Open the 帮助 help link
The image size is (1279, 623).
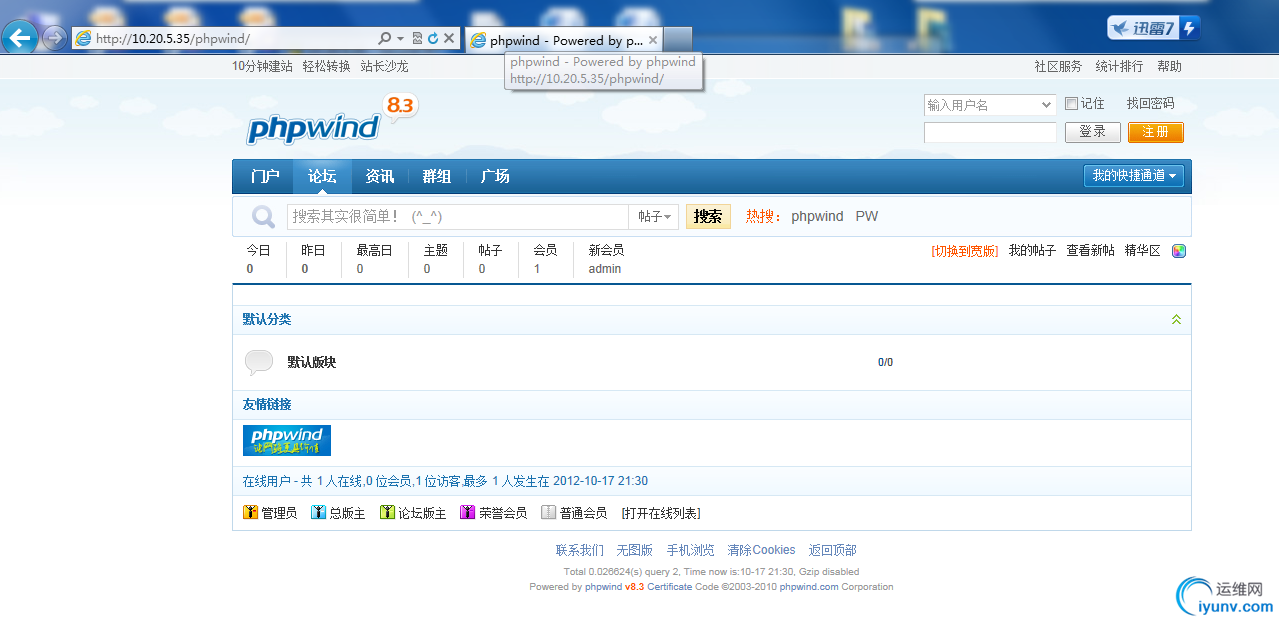pos(1169,67)
